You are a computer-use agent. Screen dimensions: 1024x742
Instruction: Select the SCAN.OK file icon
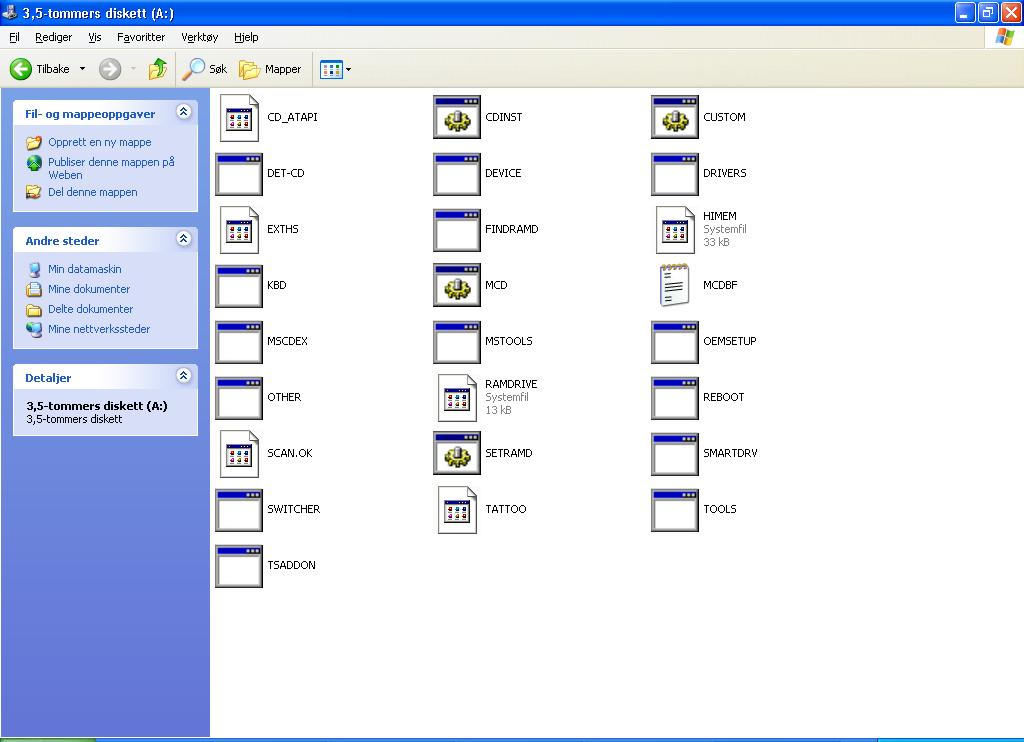(239, 454)
